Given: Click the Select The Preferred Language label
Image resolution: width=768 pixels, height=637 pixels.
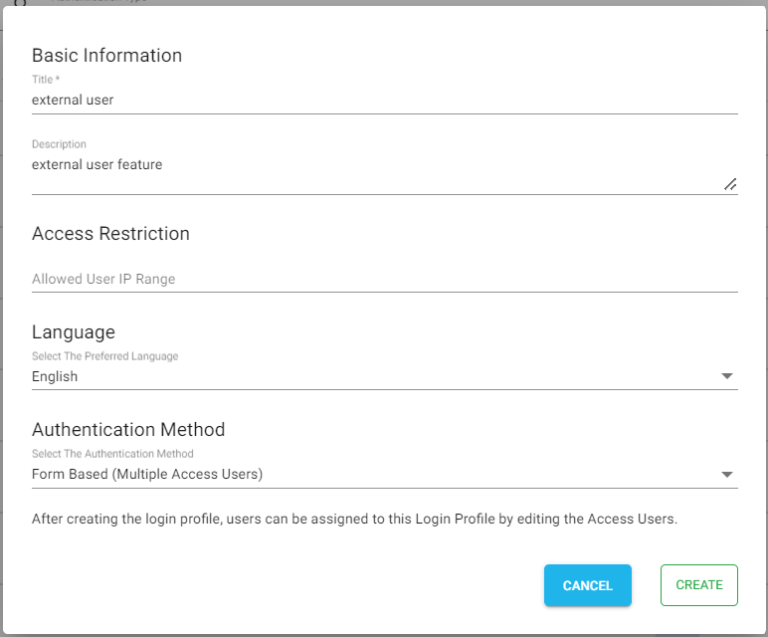Looking at the screenshot, I should (105, 356).
